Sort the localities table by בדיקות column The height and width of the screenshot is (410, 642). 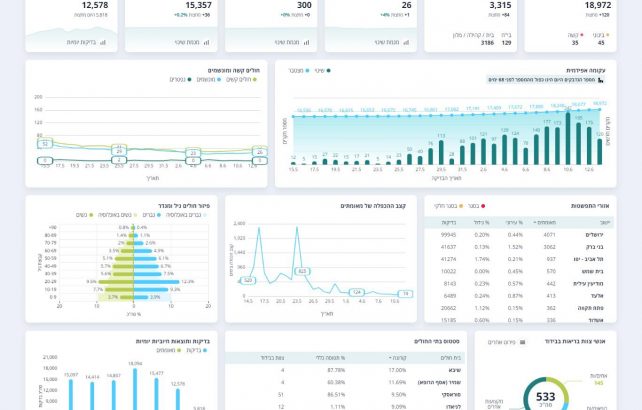tap(448, 221)
